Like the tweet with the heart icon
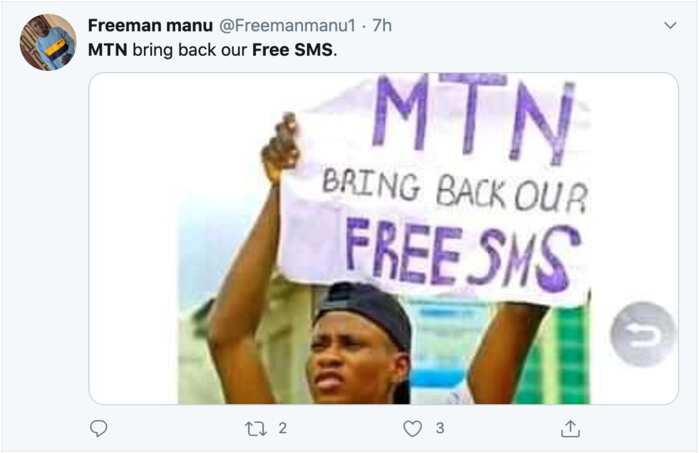 tap(412, 428)
